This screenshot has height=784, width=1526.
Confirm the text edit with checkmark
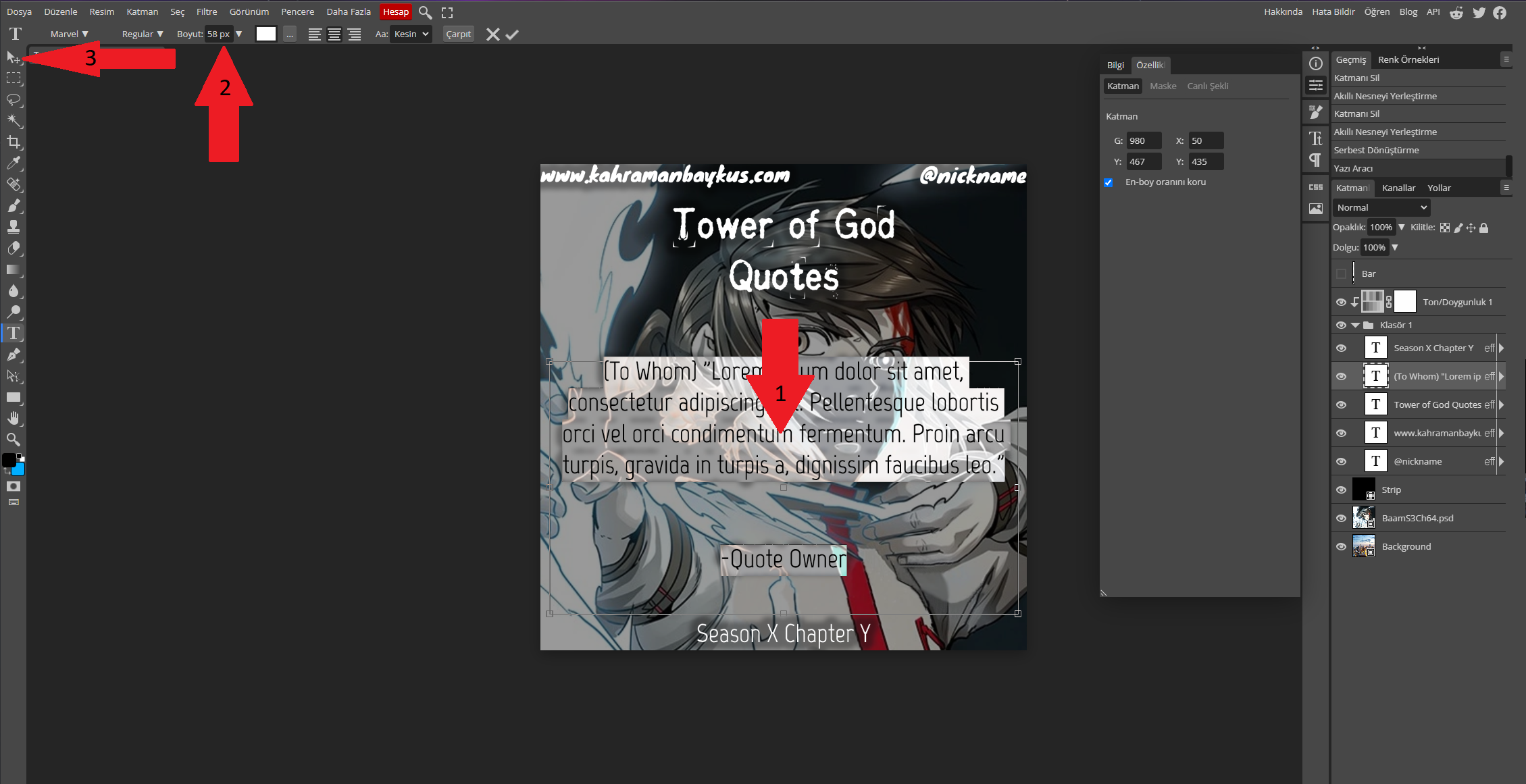[x=512, y=34]
